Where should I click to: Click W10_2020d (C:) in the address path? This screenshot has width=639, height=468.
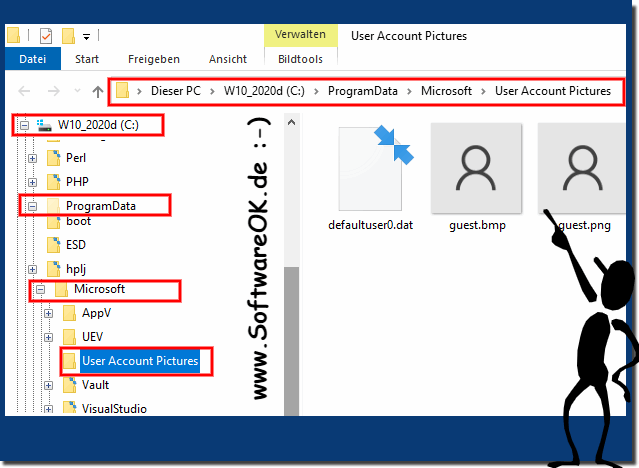pos(264,91)
